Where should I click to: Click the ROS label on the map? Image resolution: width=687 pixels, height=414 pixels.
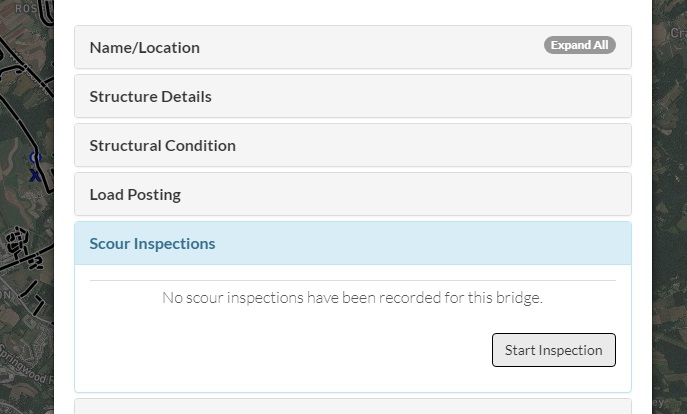26,8
